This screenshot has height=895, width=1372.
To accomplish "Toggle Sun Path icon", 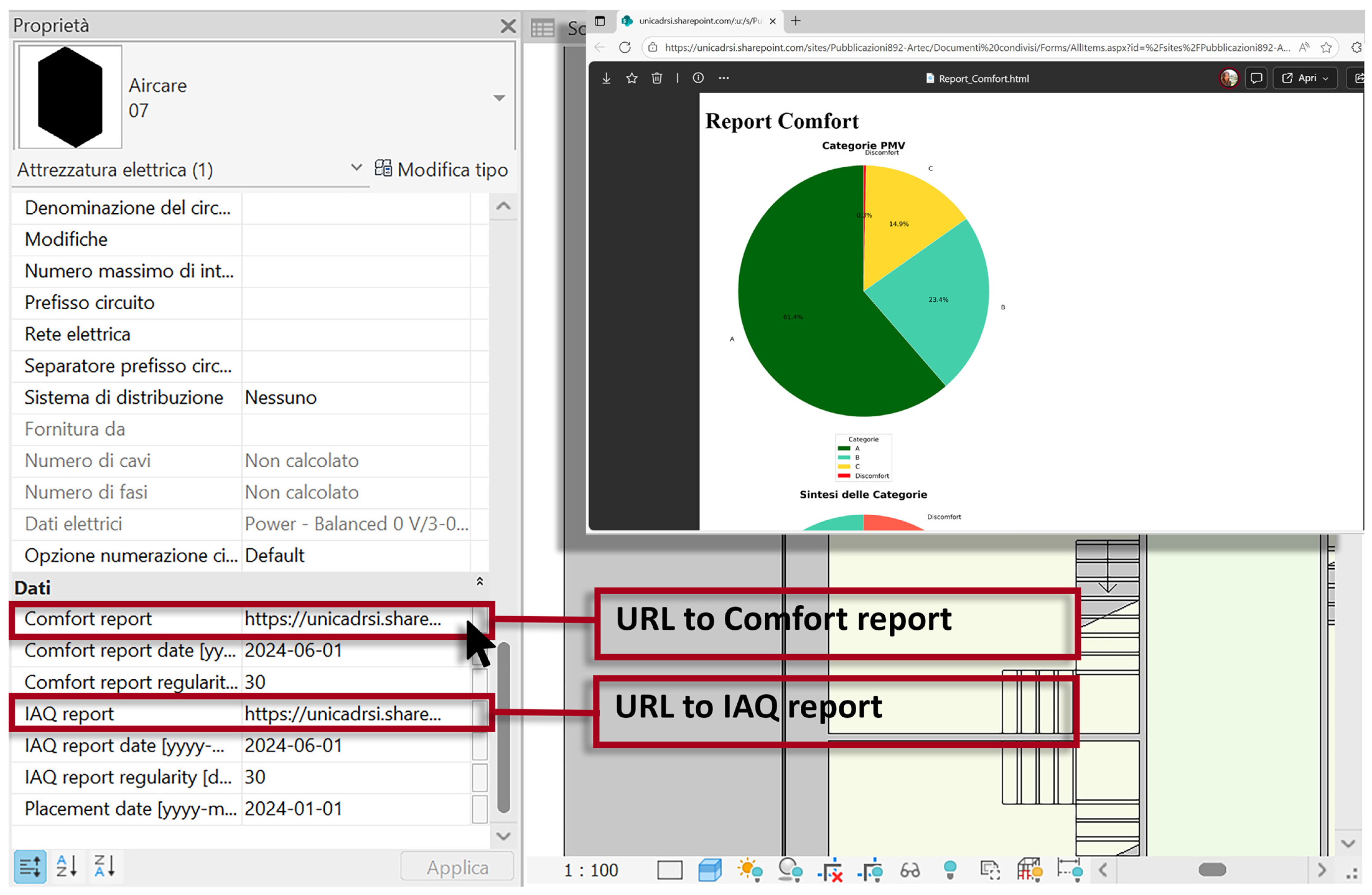I will click(750, 870).
